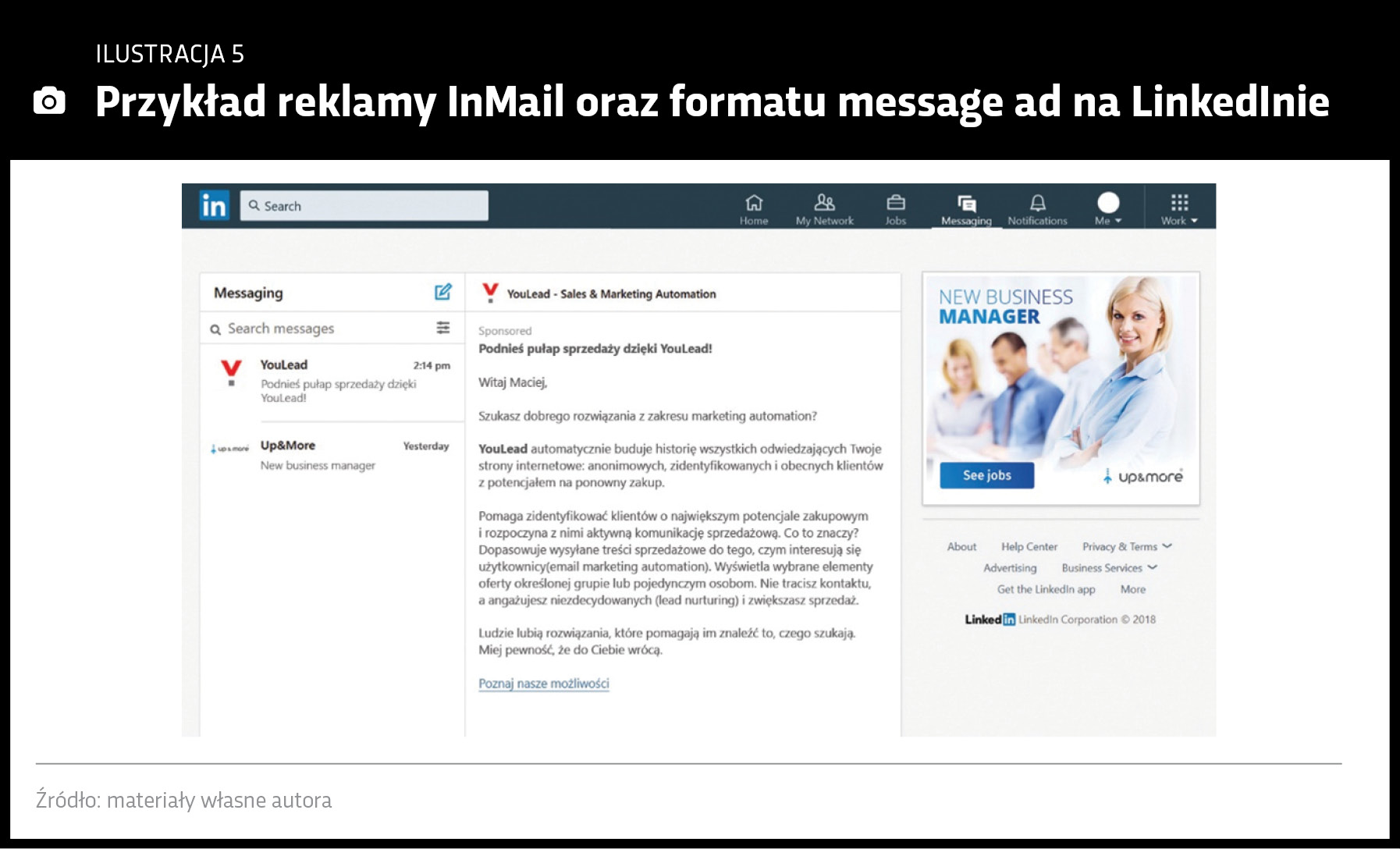Click the Search field in the top bar
Viewport: 1400px width, 849px height.
[364, 206]
